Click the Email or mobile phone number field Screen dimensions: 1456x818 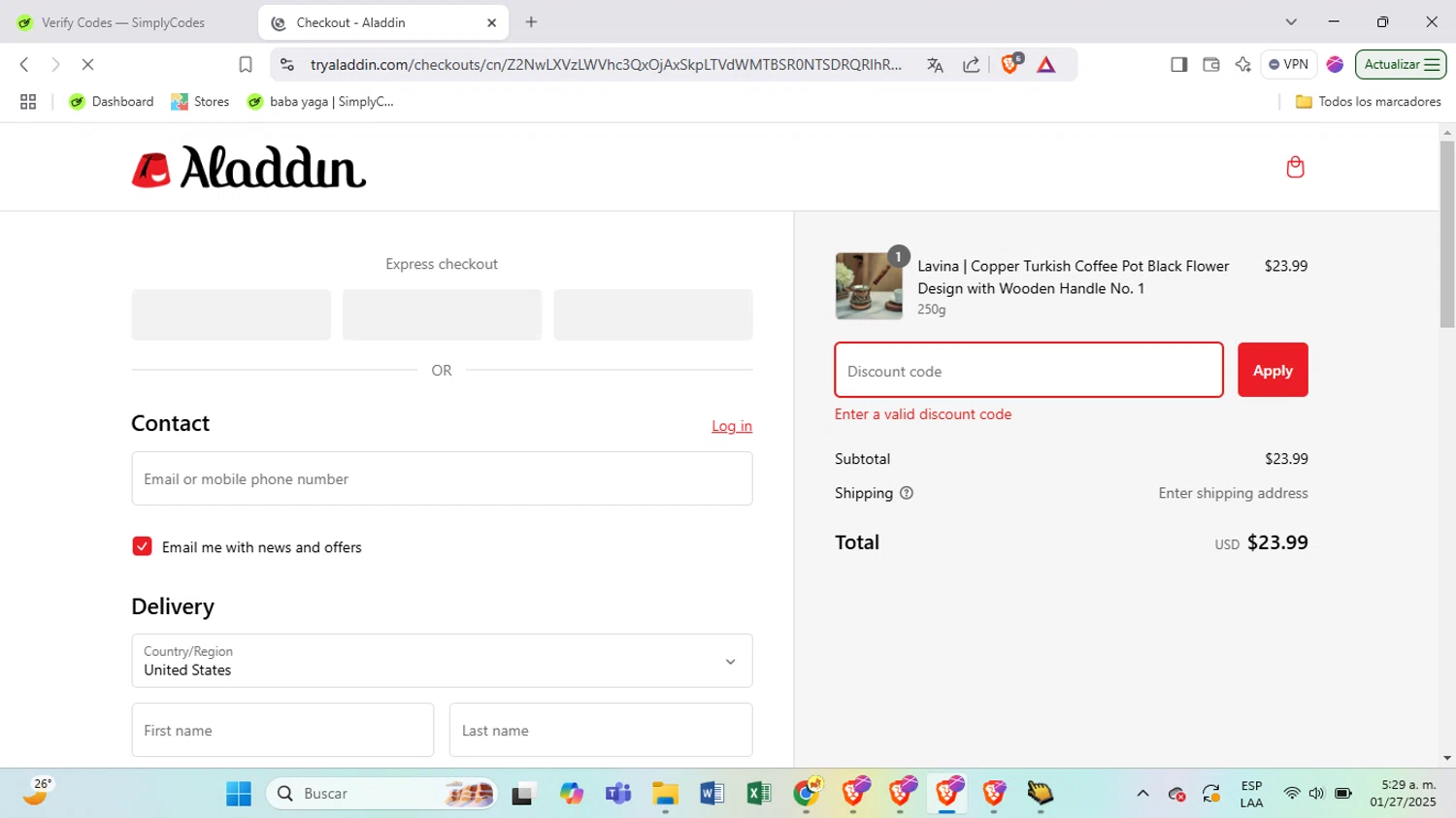click(x=442, y=478)
